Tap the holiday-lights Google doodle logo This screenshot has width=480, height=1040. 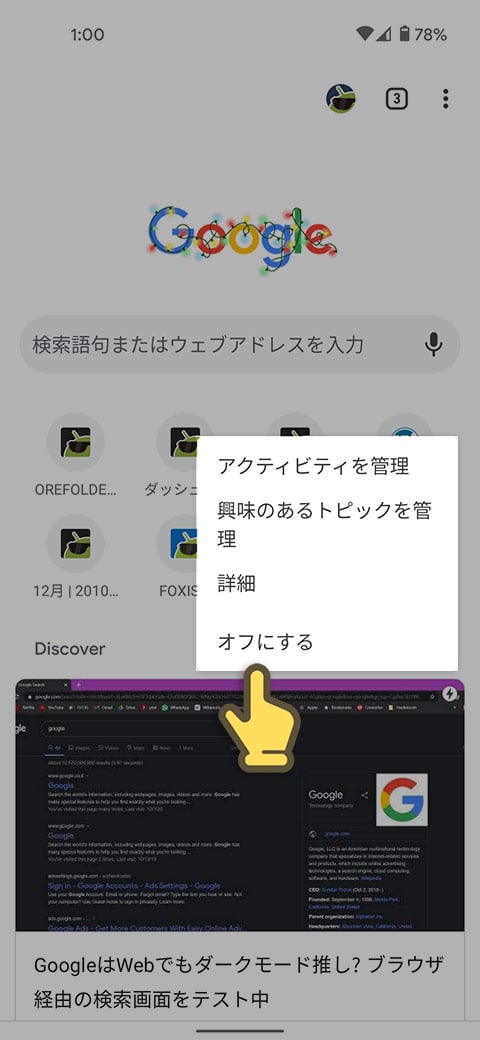click(241, 239)
